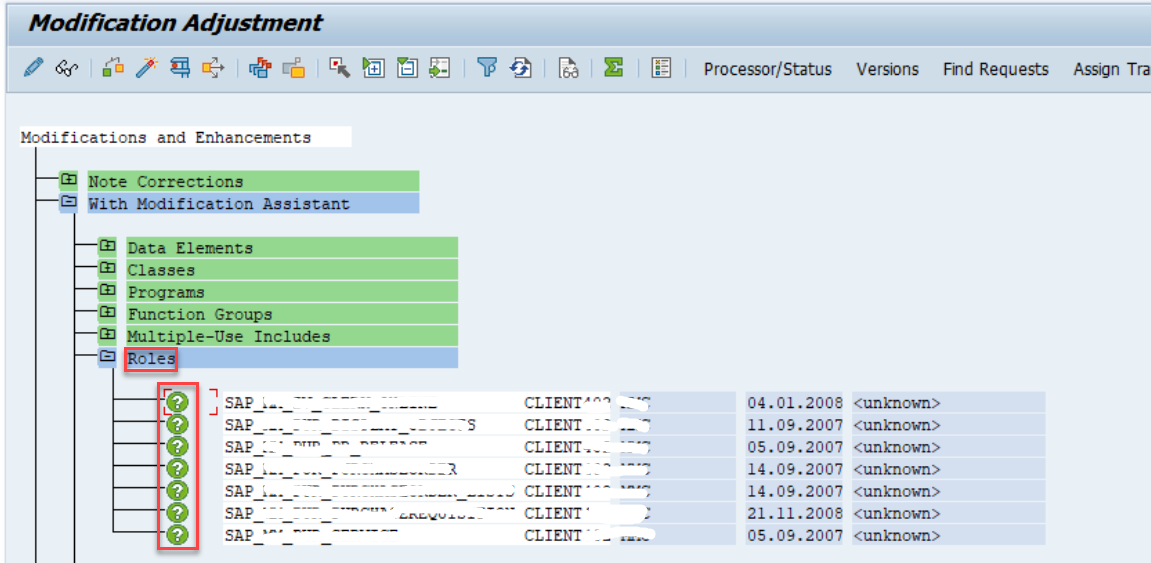Viewport: 1151px width, 563px height.
Task: Click the orange square with arrows icon
Action: tap(213, 68)
